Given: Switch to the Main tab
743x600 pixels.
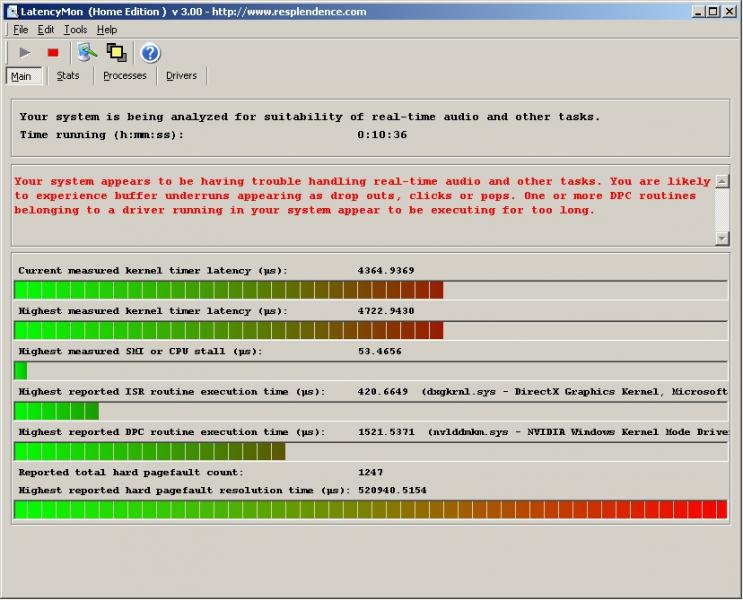Looking at the screenshot, I should click(24, 76).
